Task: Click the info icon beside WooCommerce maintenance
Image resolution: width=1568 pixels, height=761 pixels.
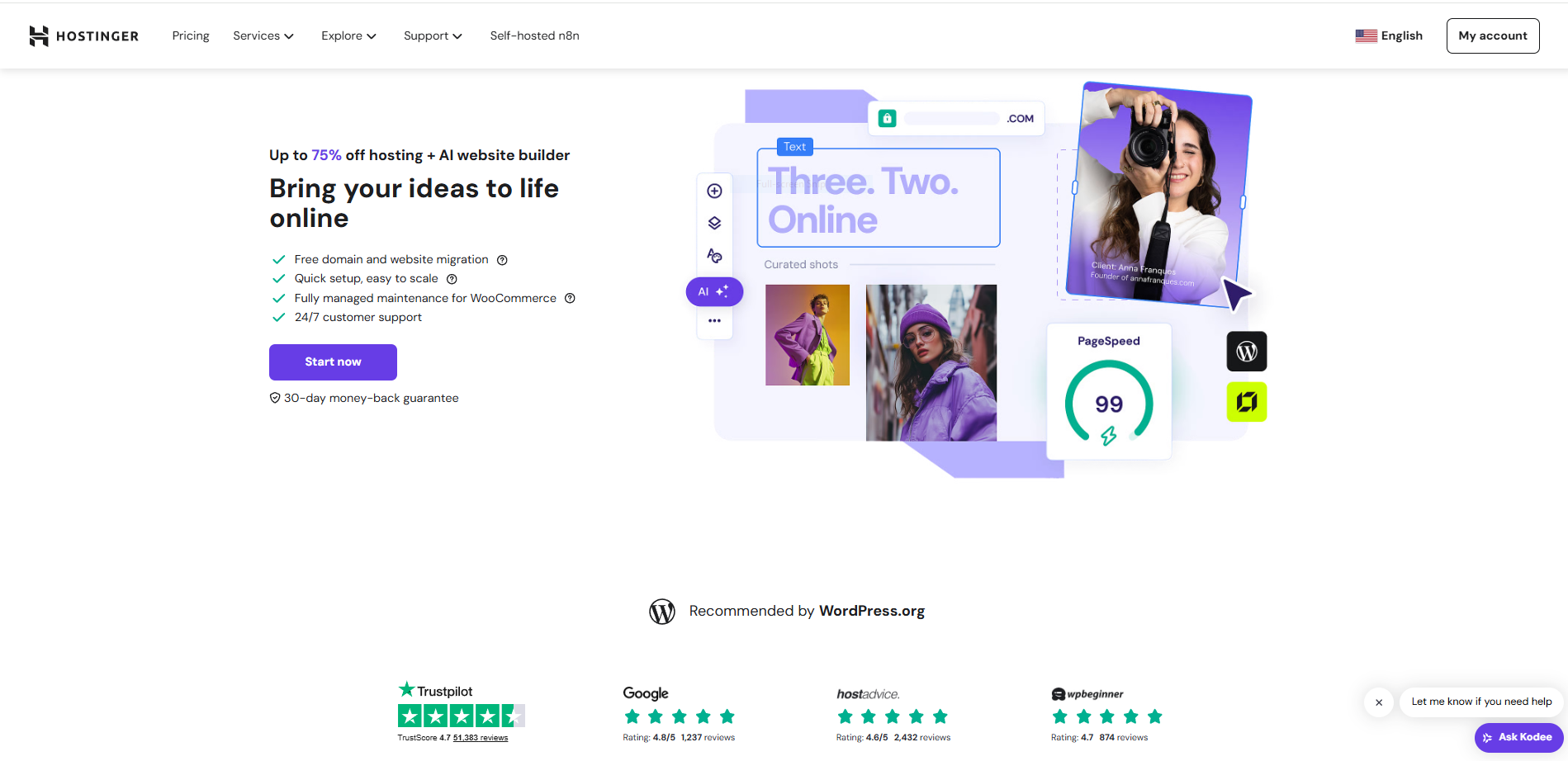Action: coord(570,299)
